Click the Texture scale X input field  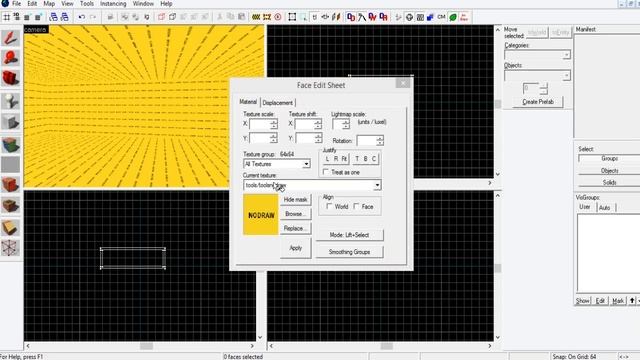260,124
